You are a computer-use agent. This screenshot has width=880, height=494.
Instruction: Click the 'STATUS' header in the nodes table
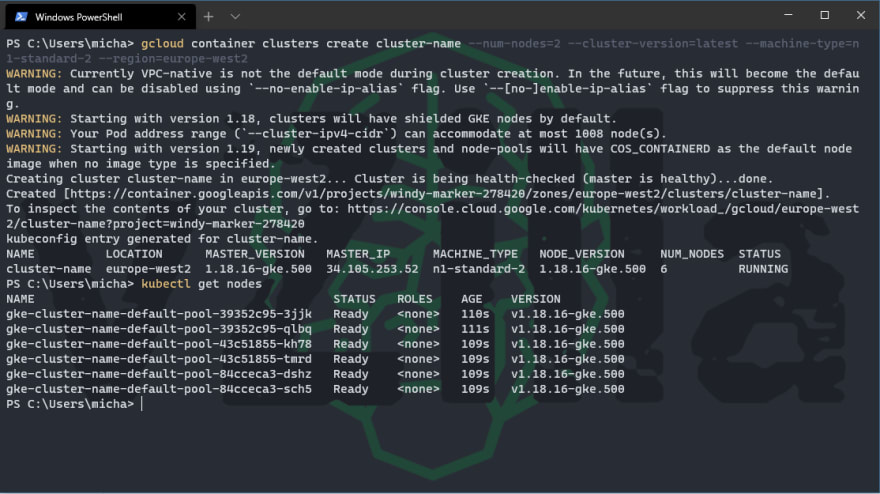(354, 299)
